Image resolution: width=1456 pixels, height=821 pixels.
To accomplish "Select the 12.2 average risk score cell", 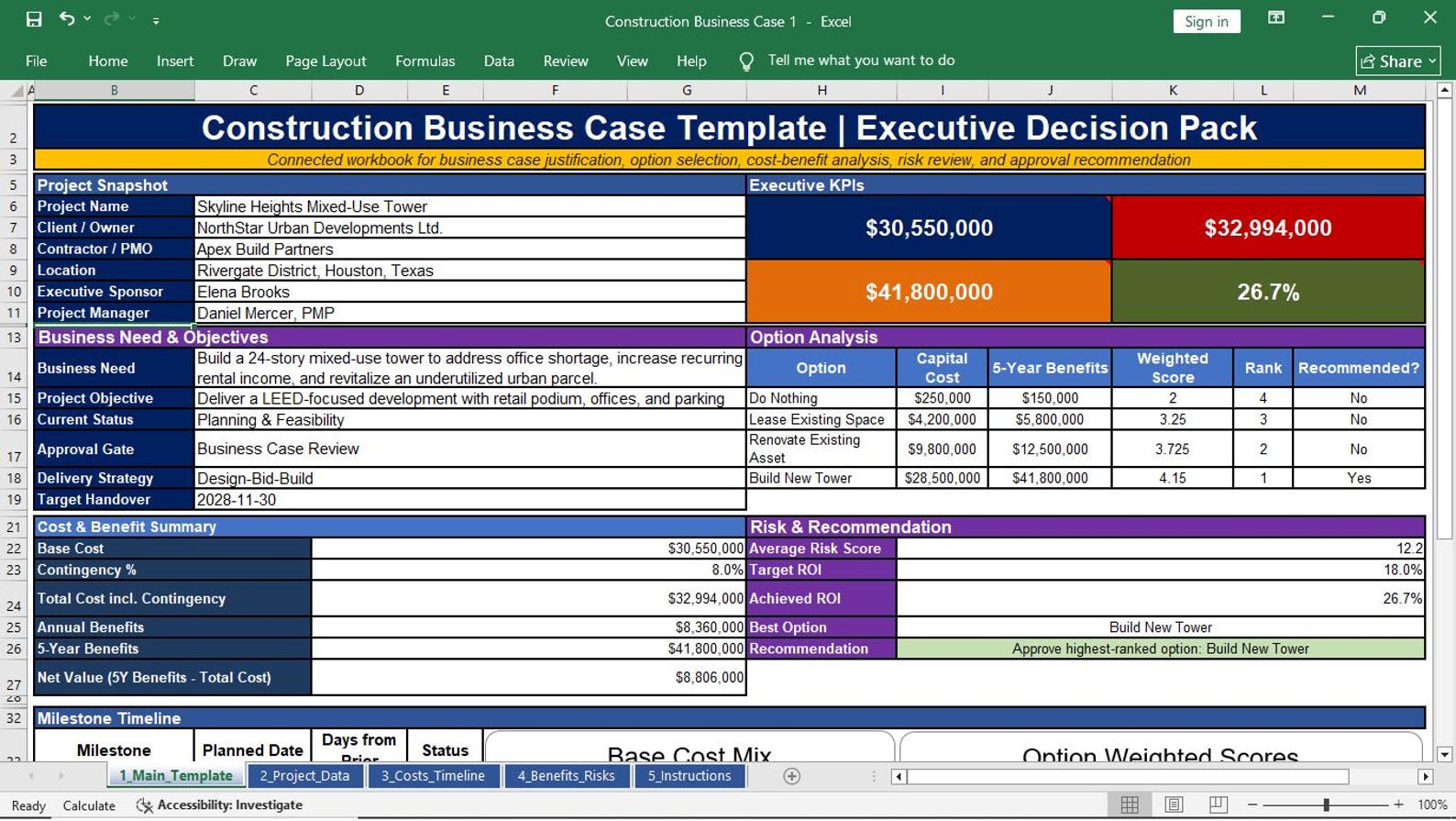I will [1160, 549].
